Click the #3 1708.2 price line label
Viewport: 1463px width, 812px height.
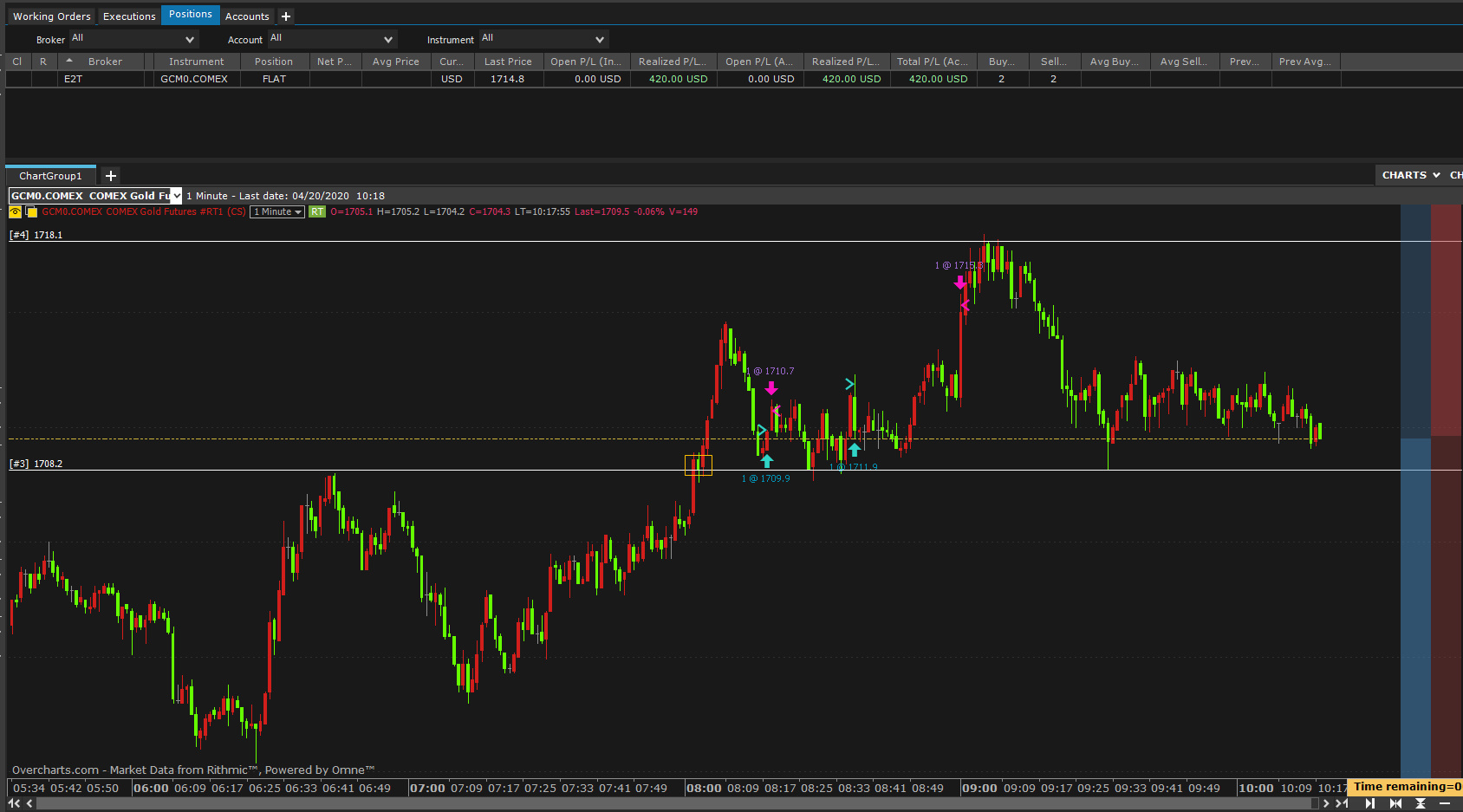(x=36, y=464)
